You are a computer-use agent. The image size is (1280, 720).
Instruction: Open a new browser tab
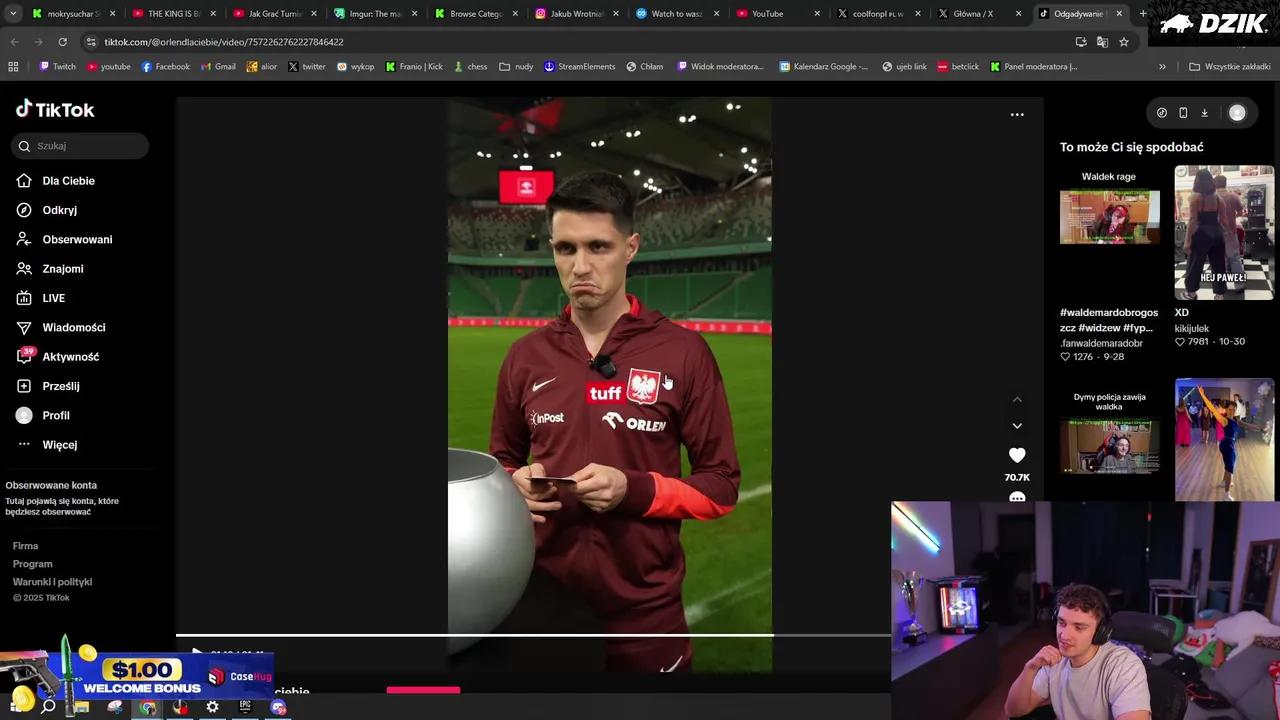[1143, 14]
